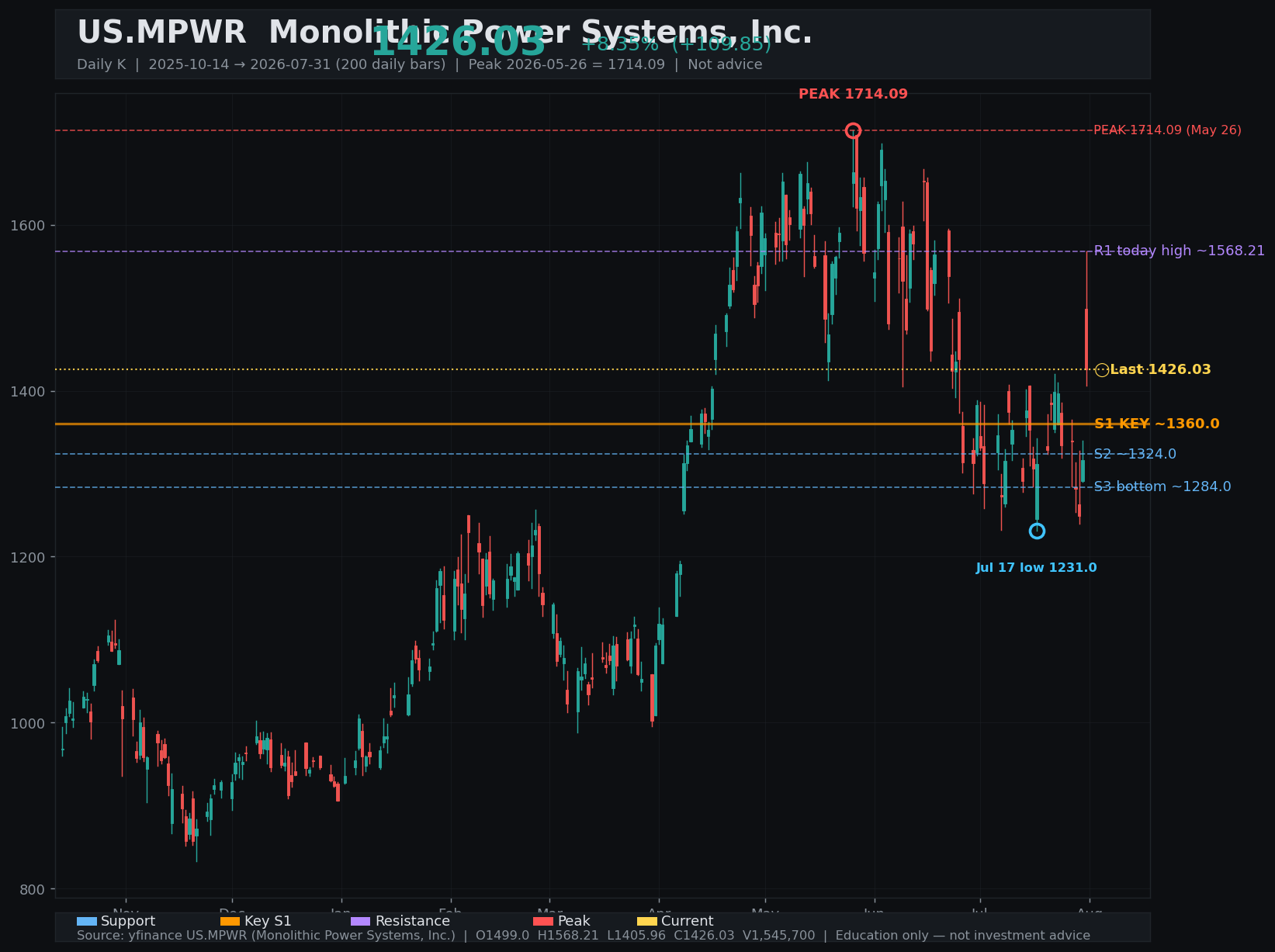Click the 'Last 1426.03' price label

click(x=1160, y=370)
